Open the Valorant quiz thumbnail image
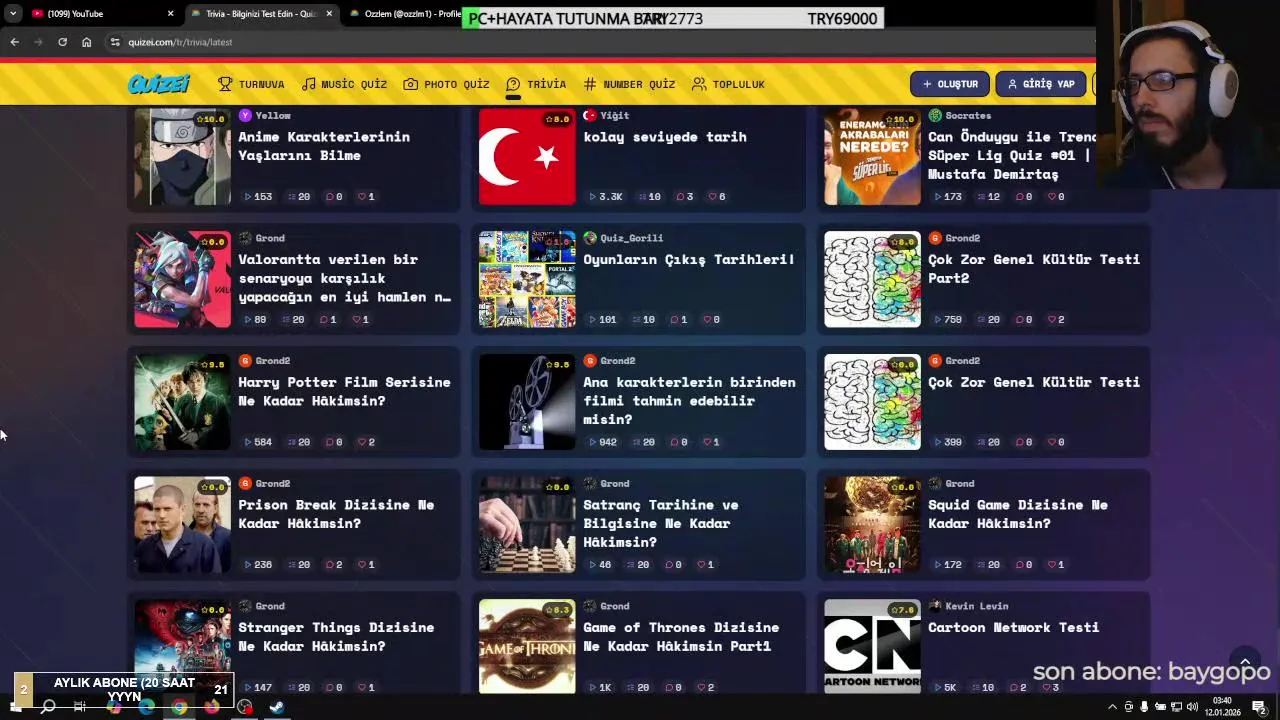This screenshot has height=720, width=1280. tap(182, 279)
